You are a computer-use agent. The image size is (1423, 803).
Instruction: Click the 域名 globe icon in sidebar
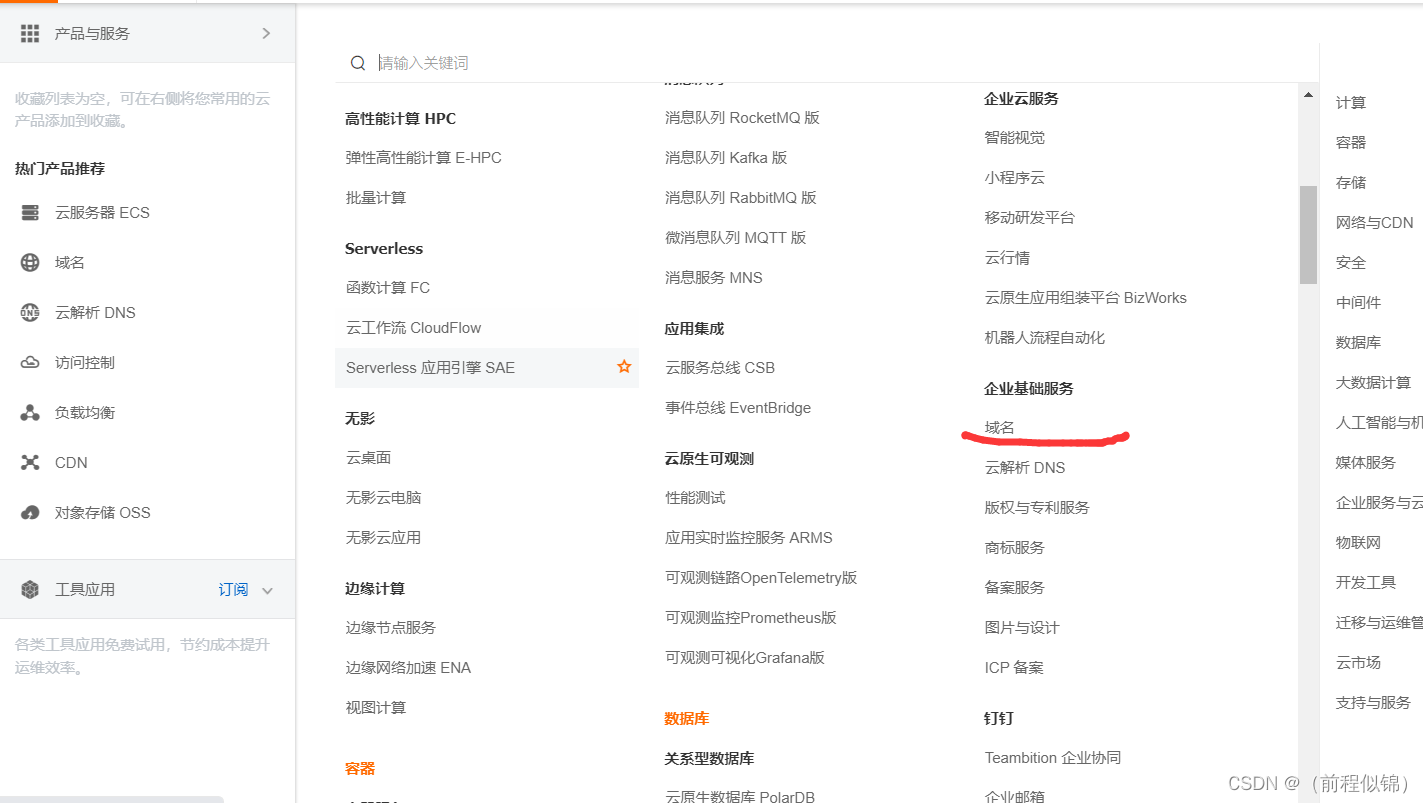coord(30,262)
